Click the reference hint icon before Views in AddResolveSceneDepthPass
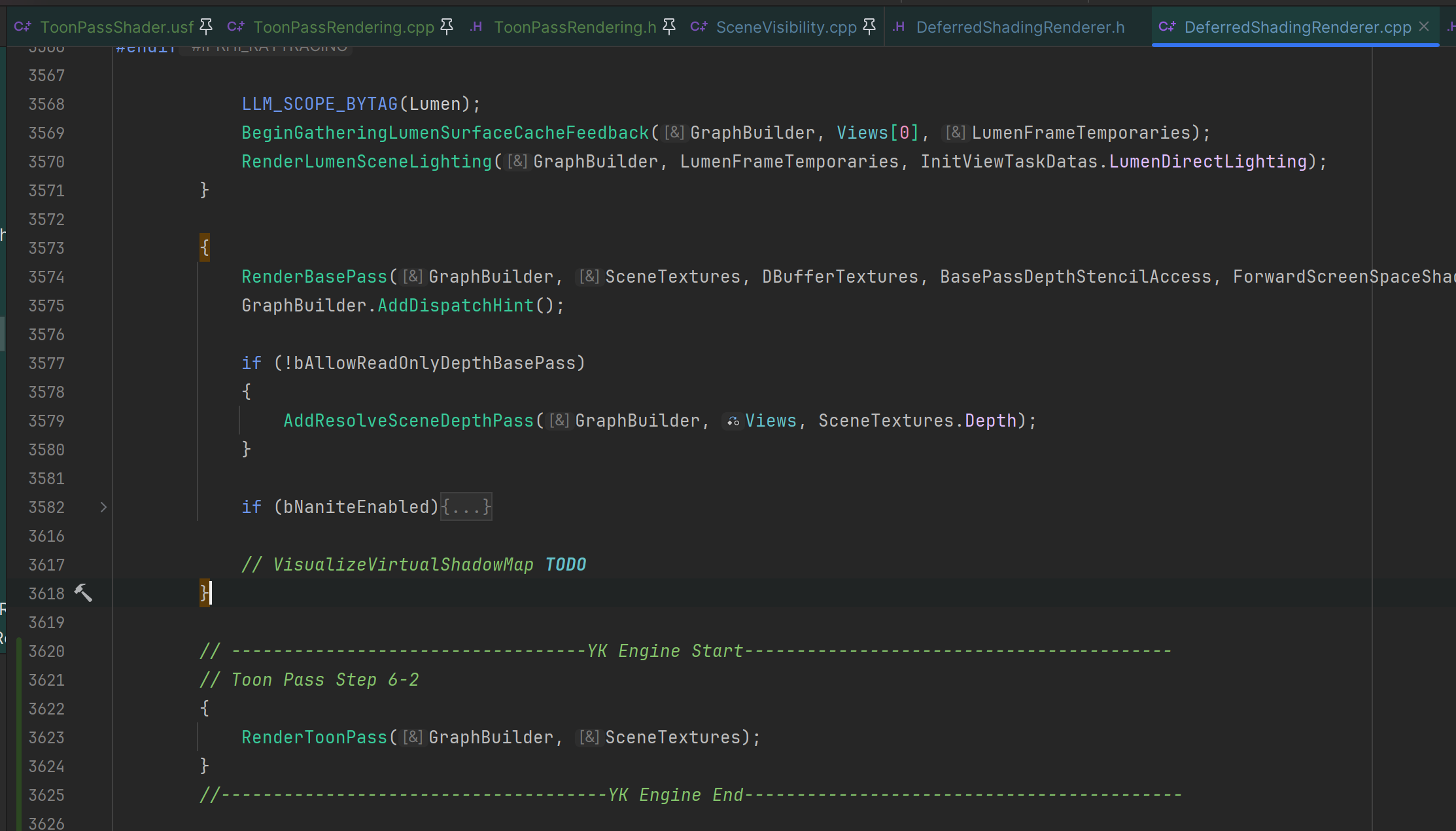1456x831 pixels. pos(733,421)
